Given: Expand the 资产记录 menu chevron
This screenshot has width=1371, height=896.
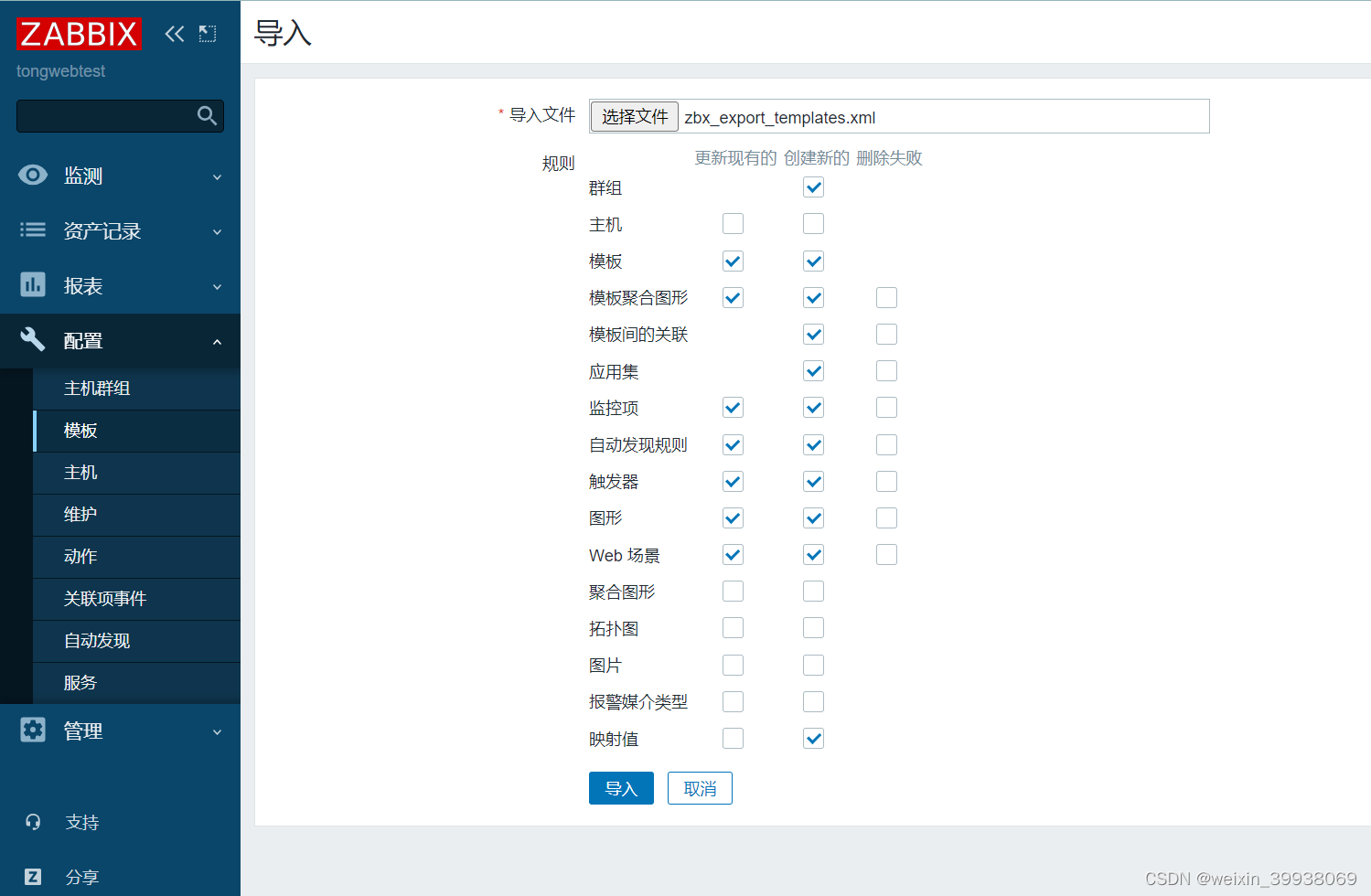Looking at the screenshot, I should (217, 231).
